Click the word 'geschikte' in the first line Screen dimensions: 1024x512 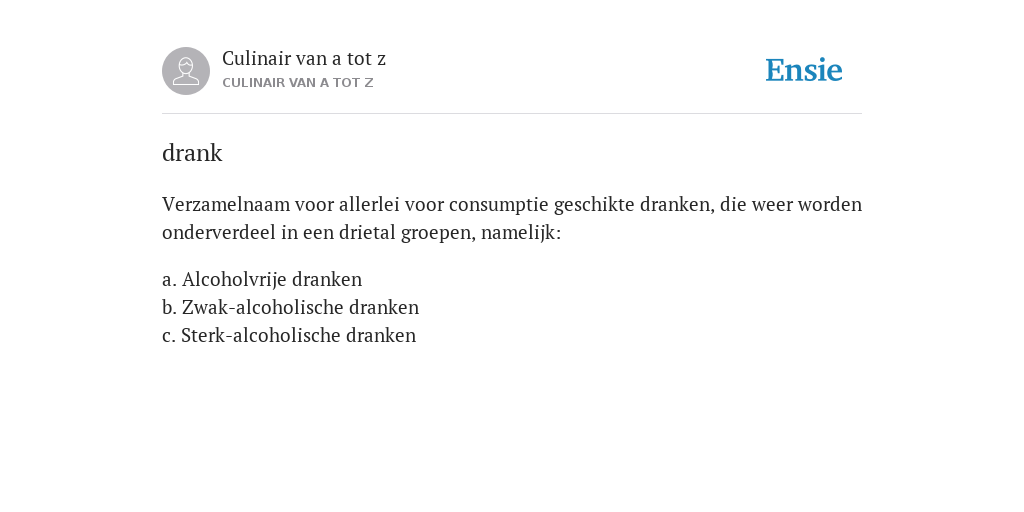pos(594,205)
